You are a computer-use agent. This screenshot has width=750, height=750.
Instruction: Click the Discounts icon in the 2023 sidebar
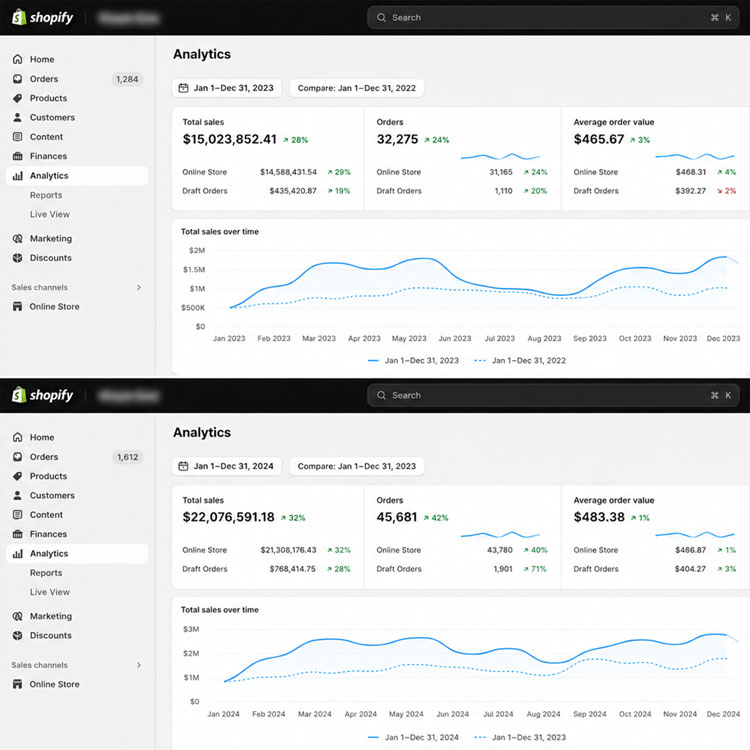[x=18, y=258]
